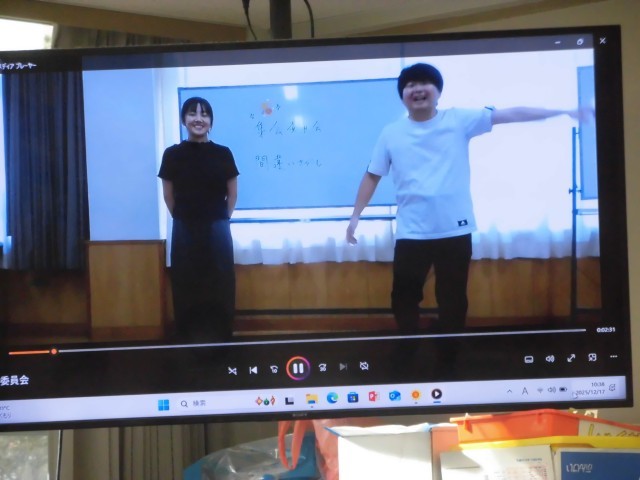Skip back 10 seconds
The width and height of the screenshot is (640, 480).
click(x=274, y=369)
